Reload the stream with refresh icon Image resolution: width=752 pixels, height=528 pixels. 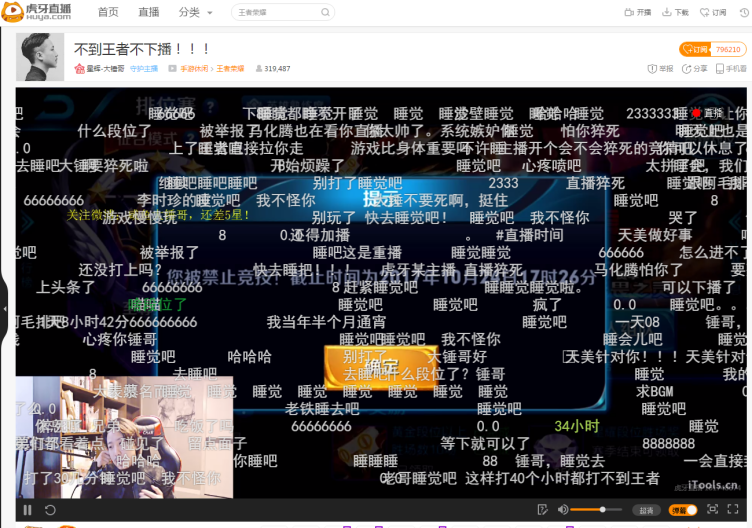tap(50, 510)
